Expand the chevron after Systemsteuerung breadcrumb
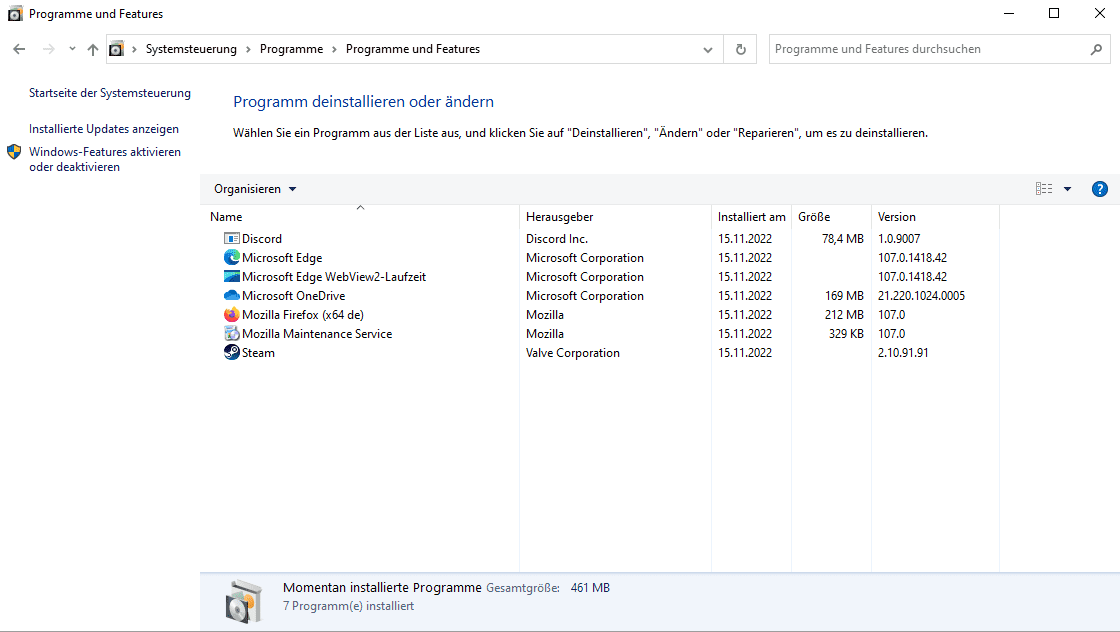 coord(249,49)
